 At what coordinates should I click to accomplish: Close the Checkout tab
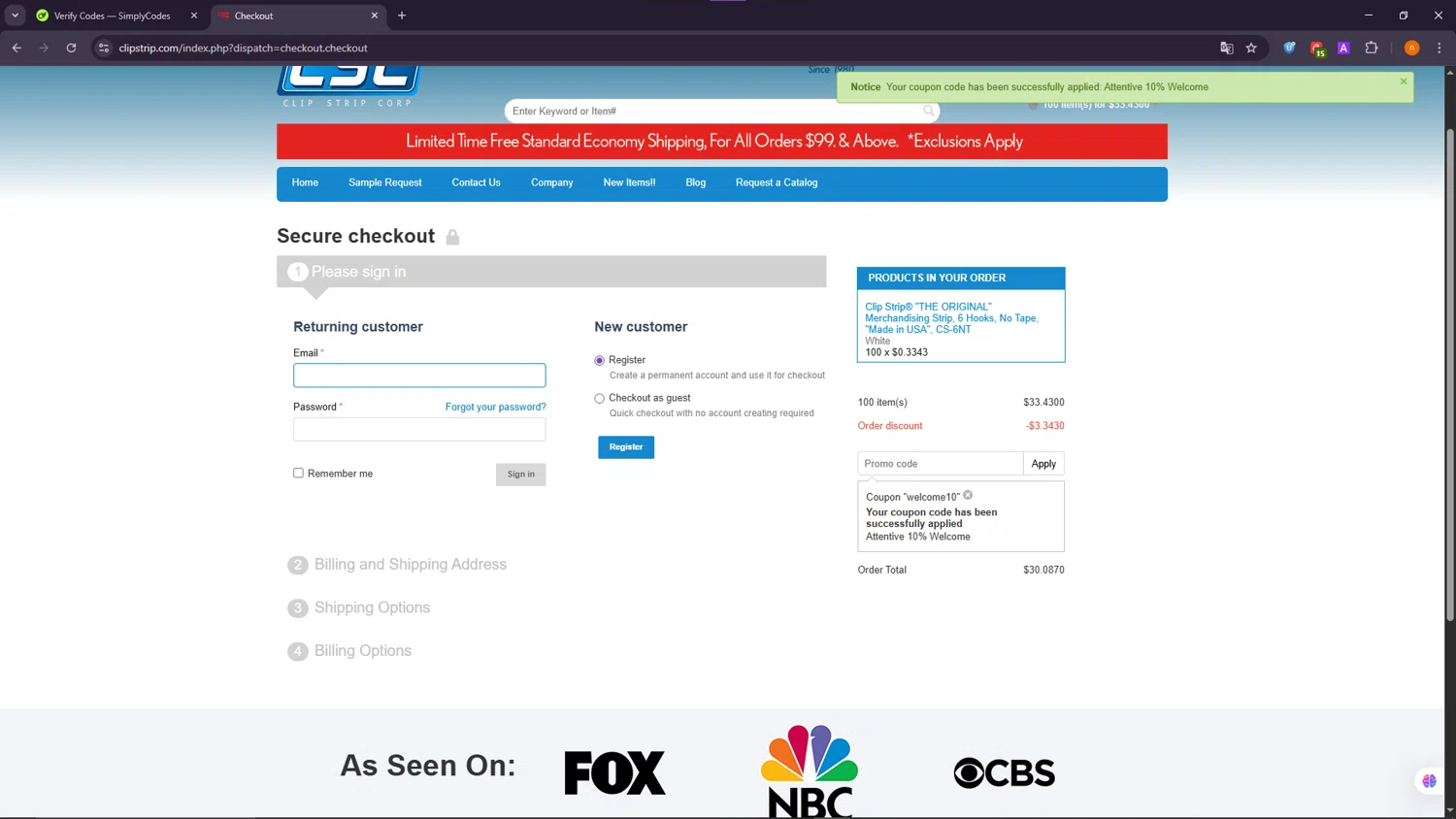coord(375,16)
